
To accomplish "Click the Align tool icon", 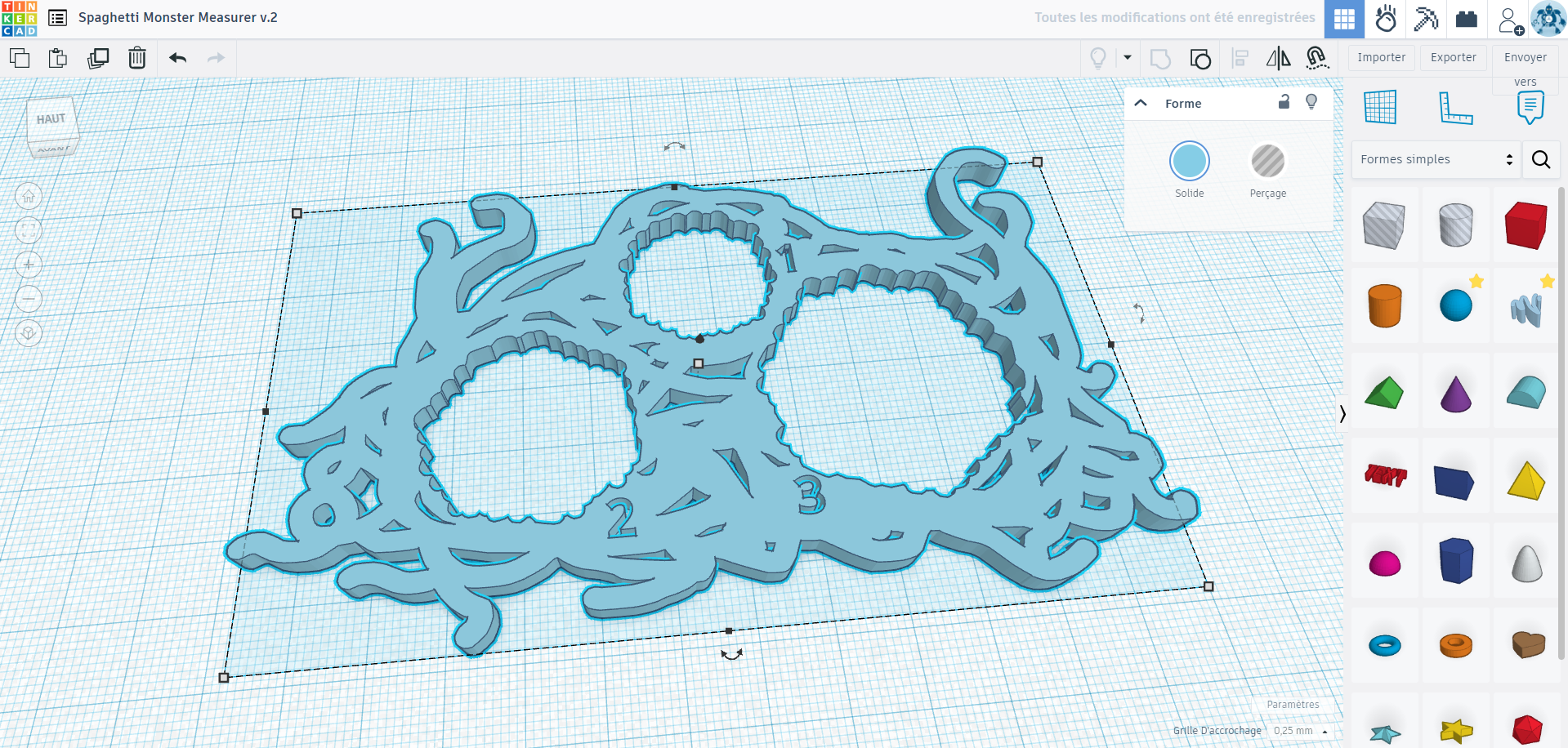I will tap(1240, 58).
